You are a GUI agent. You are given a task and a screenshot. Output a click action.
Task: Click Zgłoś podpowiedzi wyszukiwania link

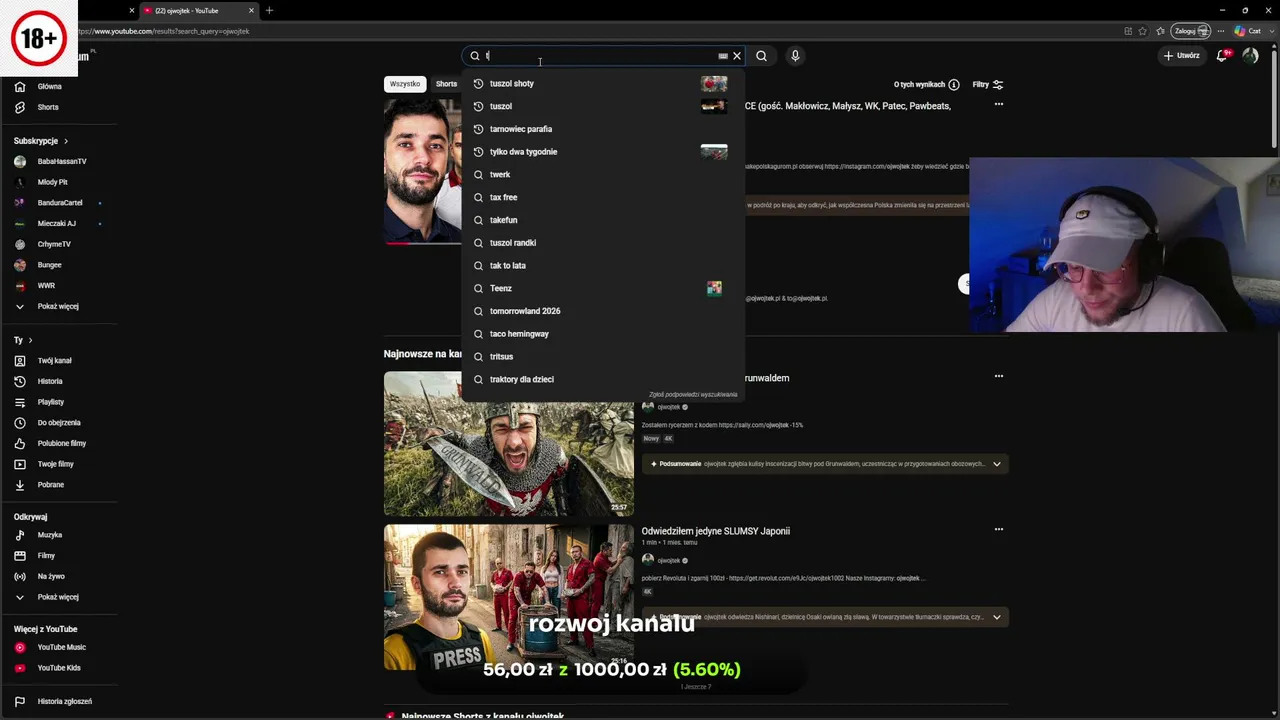[693, 395]
